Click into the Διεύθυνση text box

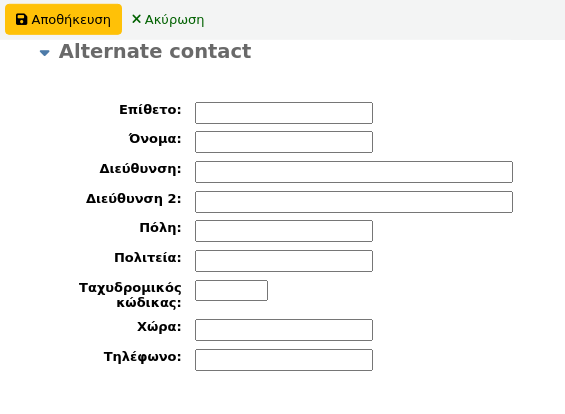(354, 172)
